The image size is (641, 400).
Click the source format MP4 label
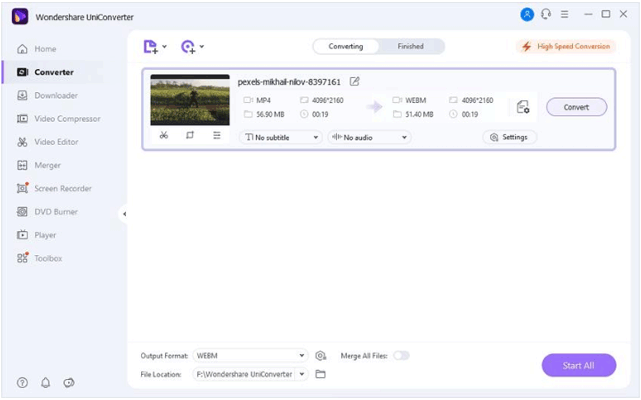tap(263, 101)
